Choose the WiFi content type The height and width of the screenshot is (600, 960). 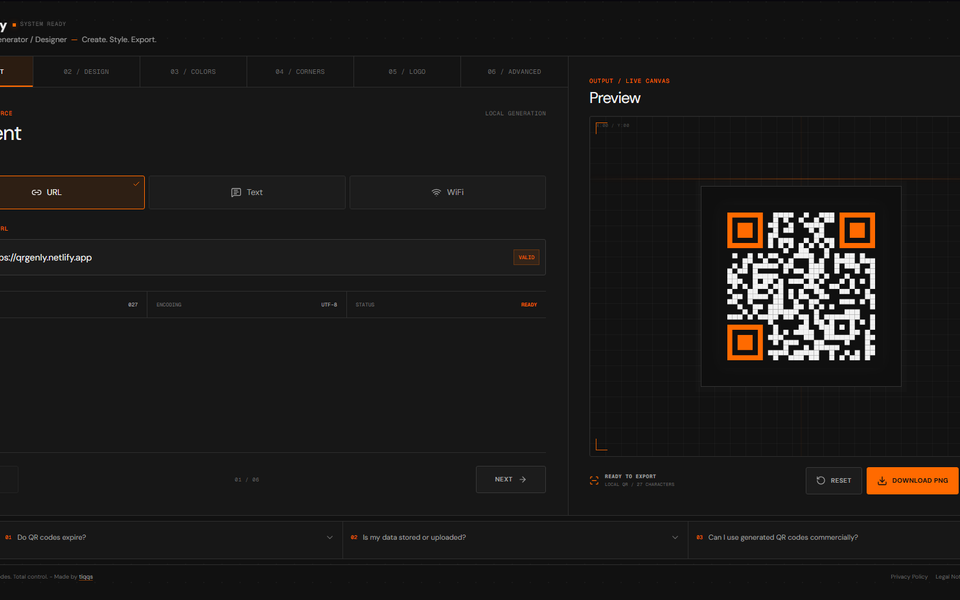(448, 192)
